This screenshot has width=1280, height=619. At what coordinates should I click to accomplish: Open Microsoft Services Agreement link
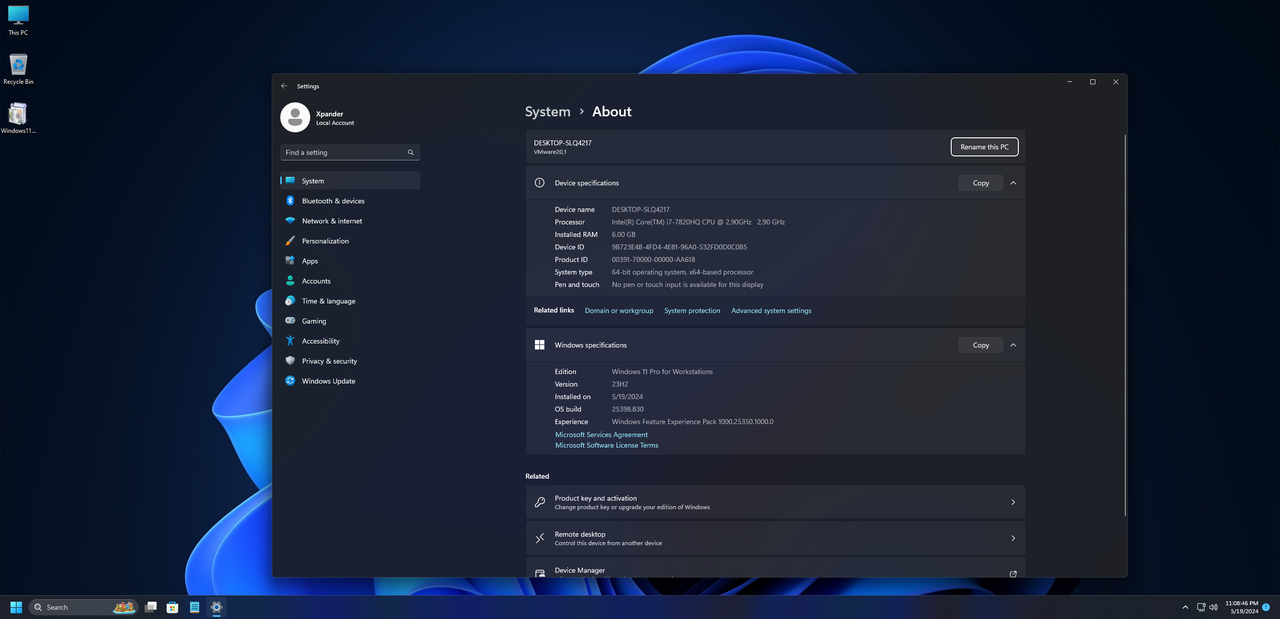[x=602, y=435]
